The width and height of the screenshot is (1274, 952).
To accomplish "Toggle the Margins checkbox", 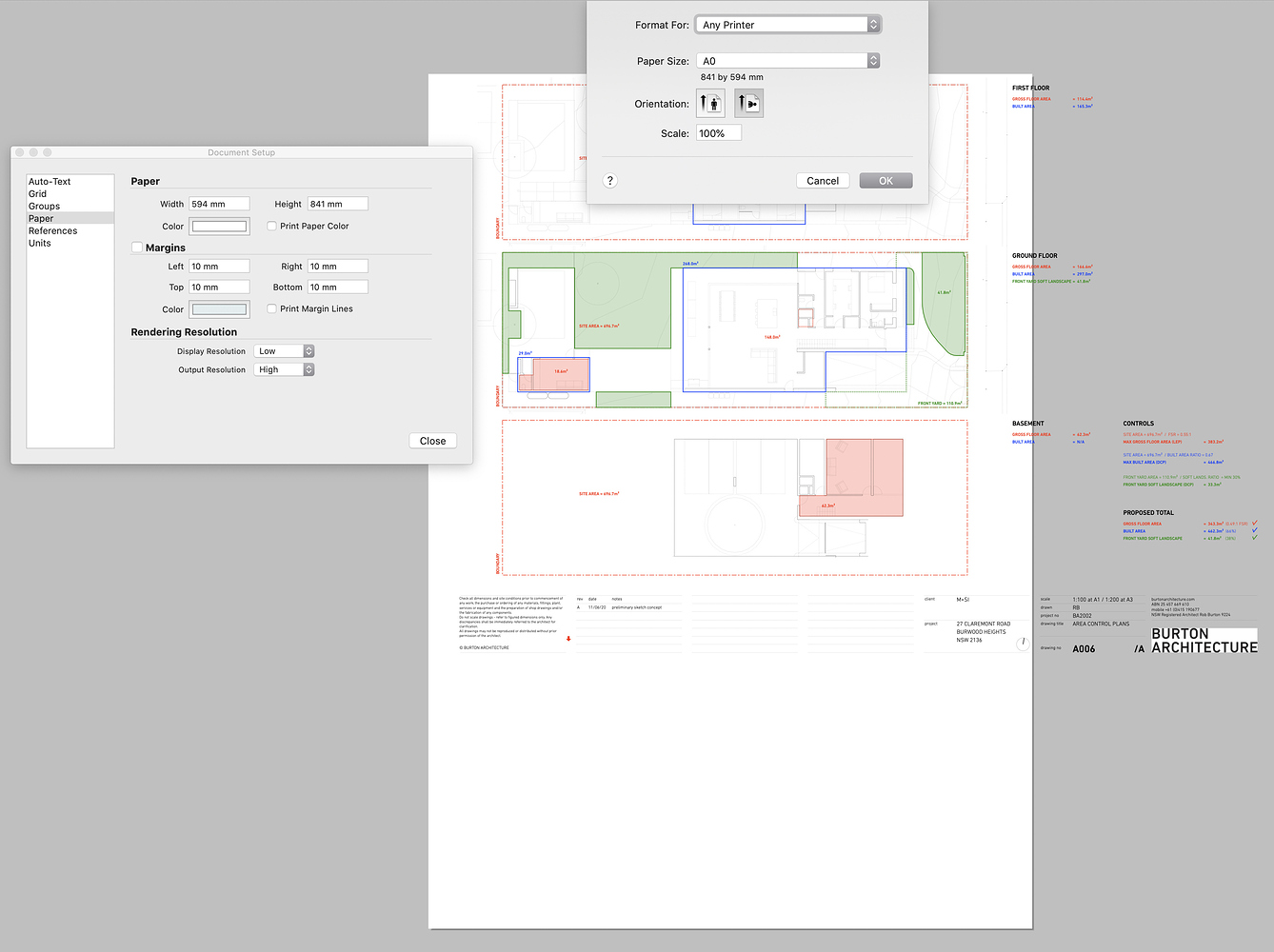I will tap(136, 247).
